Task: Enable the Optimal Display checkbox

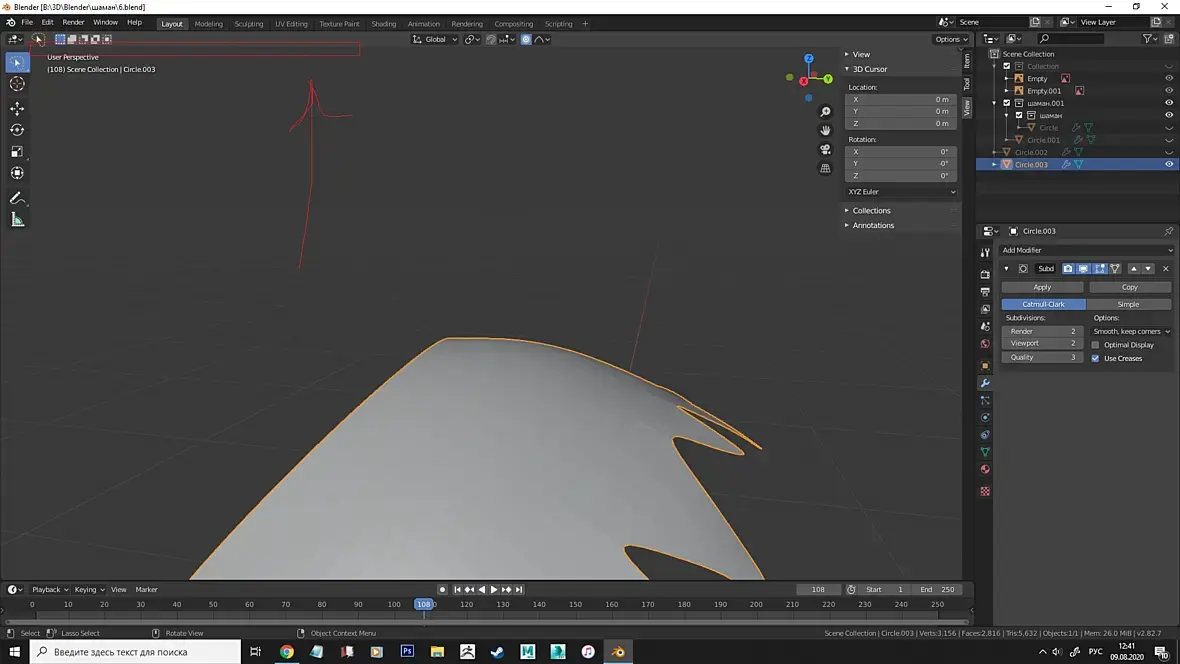Action: pos(1096,345)
